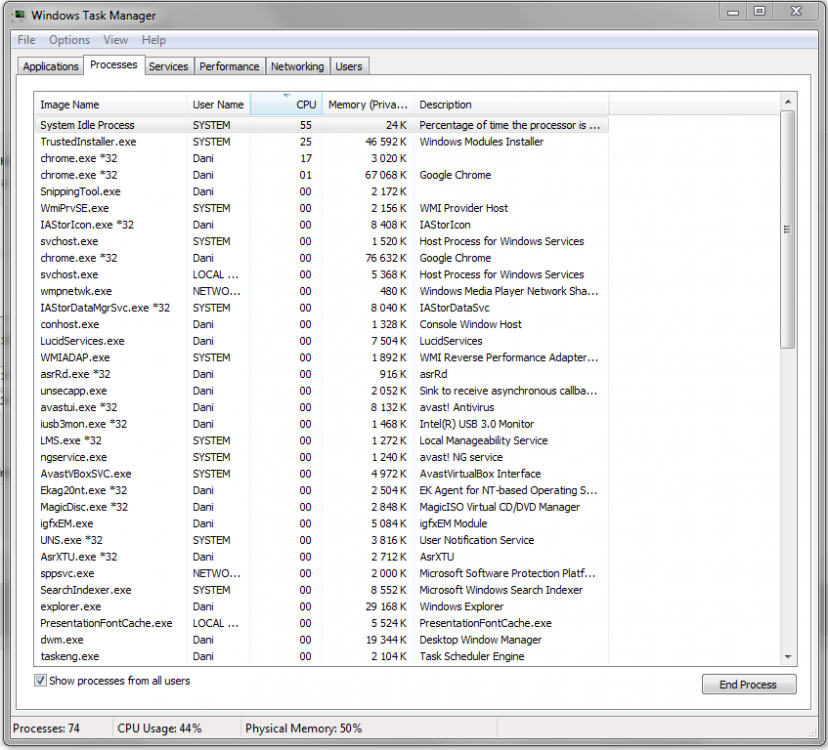Select the WMIADAP.exe process

321,358
